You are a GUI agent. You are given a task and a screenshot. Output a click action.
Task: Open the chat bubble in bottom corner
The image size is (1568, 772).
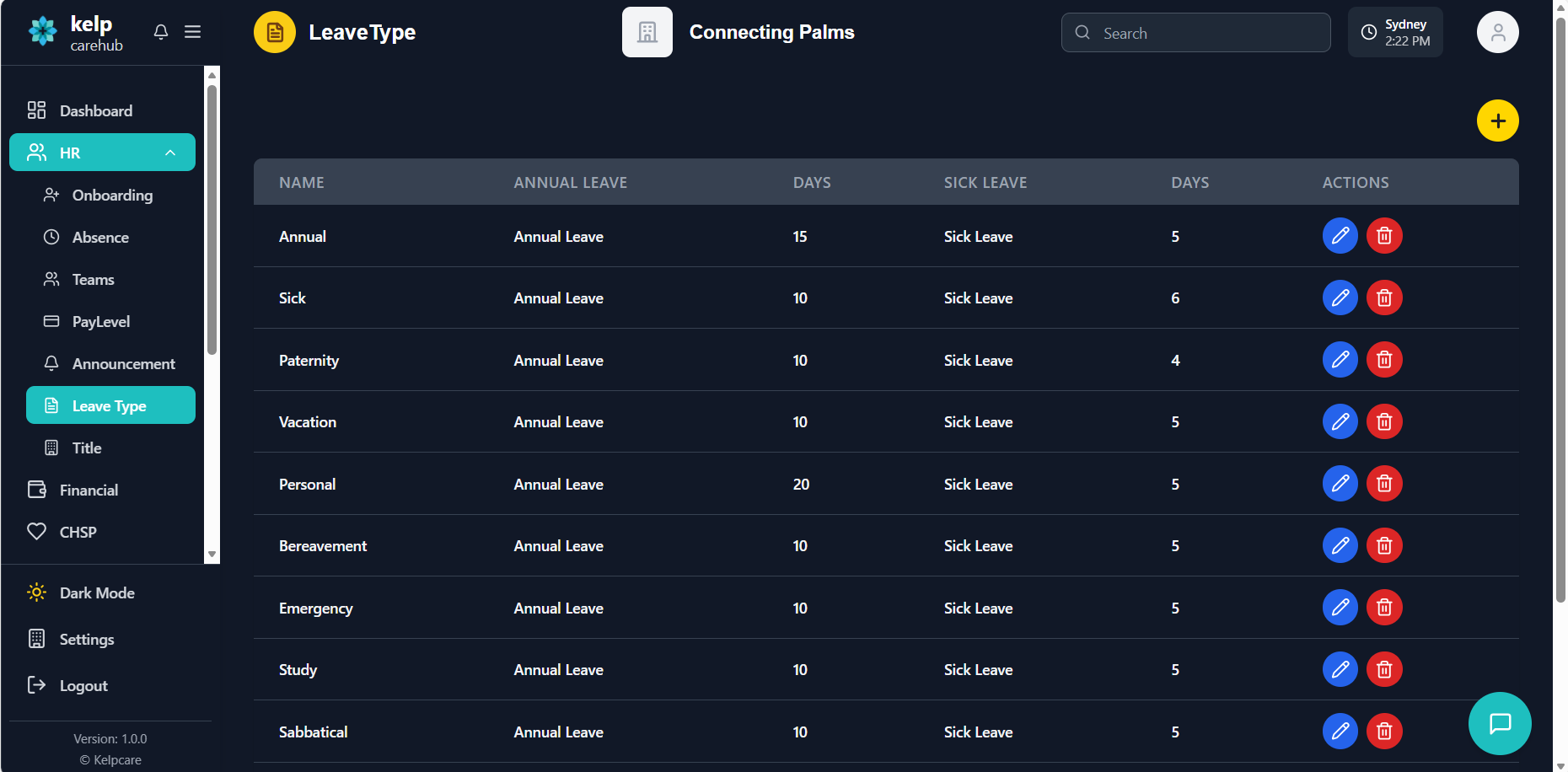point(1499,723)
